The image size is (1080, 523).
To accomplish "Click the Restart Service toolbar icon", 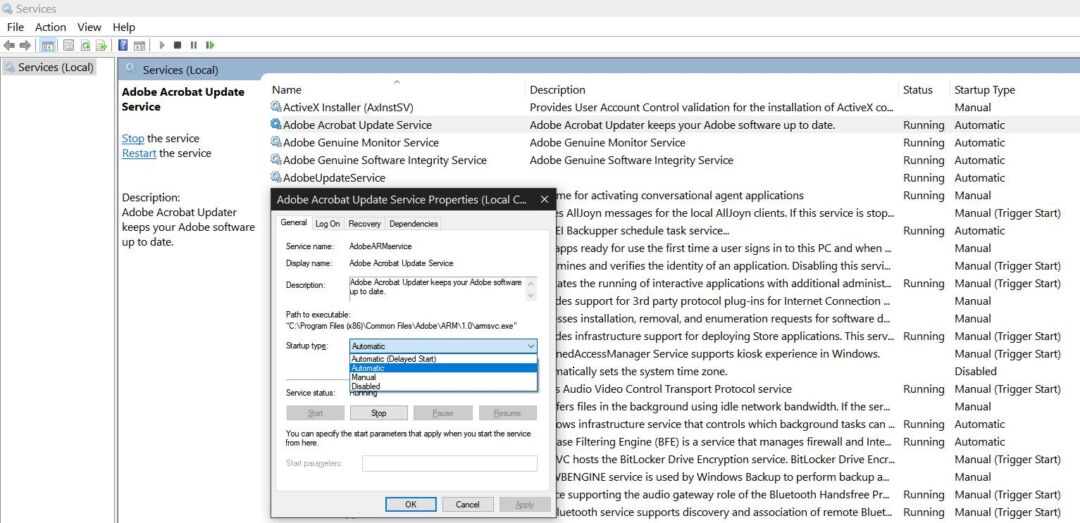I will click(x=209, y=45).
